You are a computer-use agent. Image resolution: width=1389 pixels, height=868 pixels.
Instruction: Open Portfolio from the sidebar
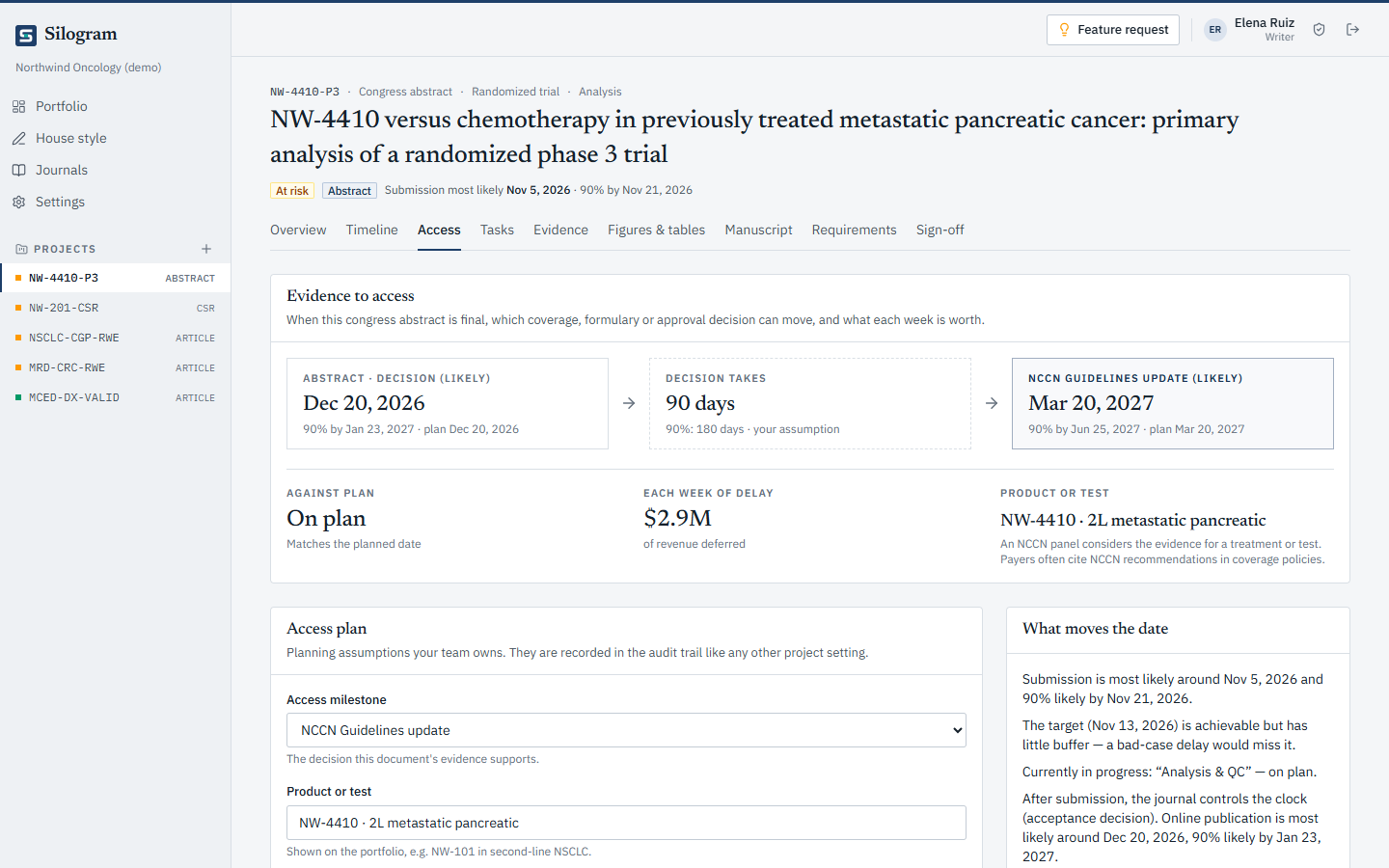click(115, 106)
